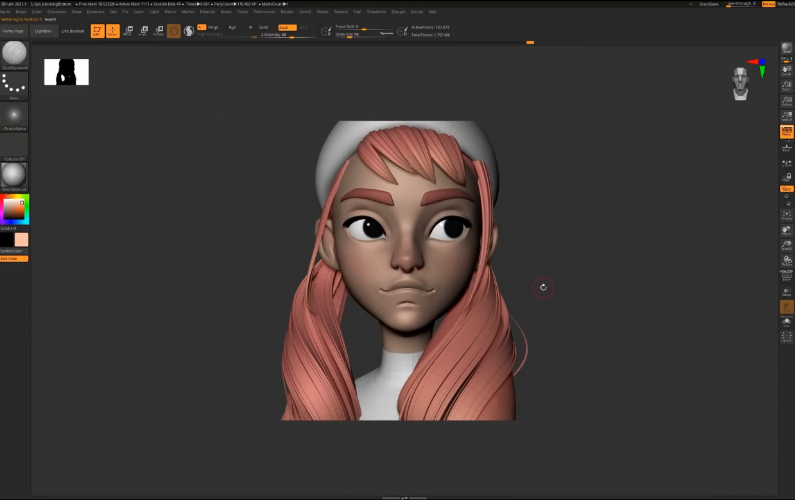Choose the Scale transform tool

(x=143, y=31)
